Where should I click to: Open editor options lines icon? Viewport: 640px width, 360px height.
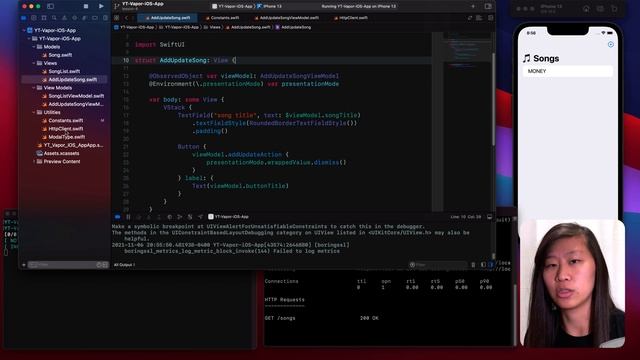[479, 18]
